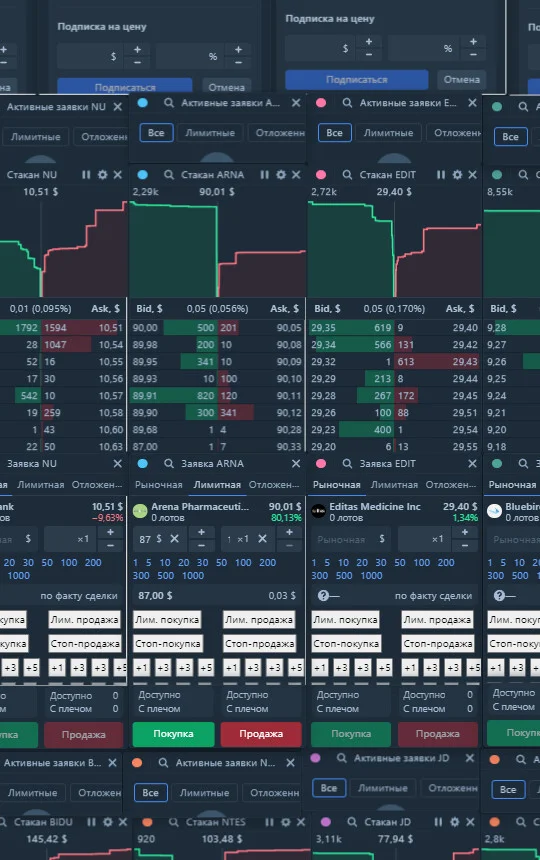Image resolution: width=540 pixels, height=860 pixels.
Task: Open settings gear of Стакан NU
Action: 103,174
